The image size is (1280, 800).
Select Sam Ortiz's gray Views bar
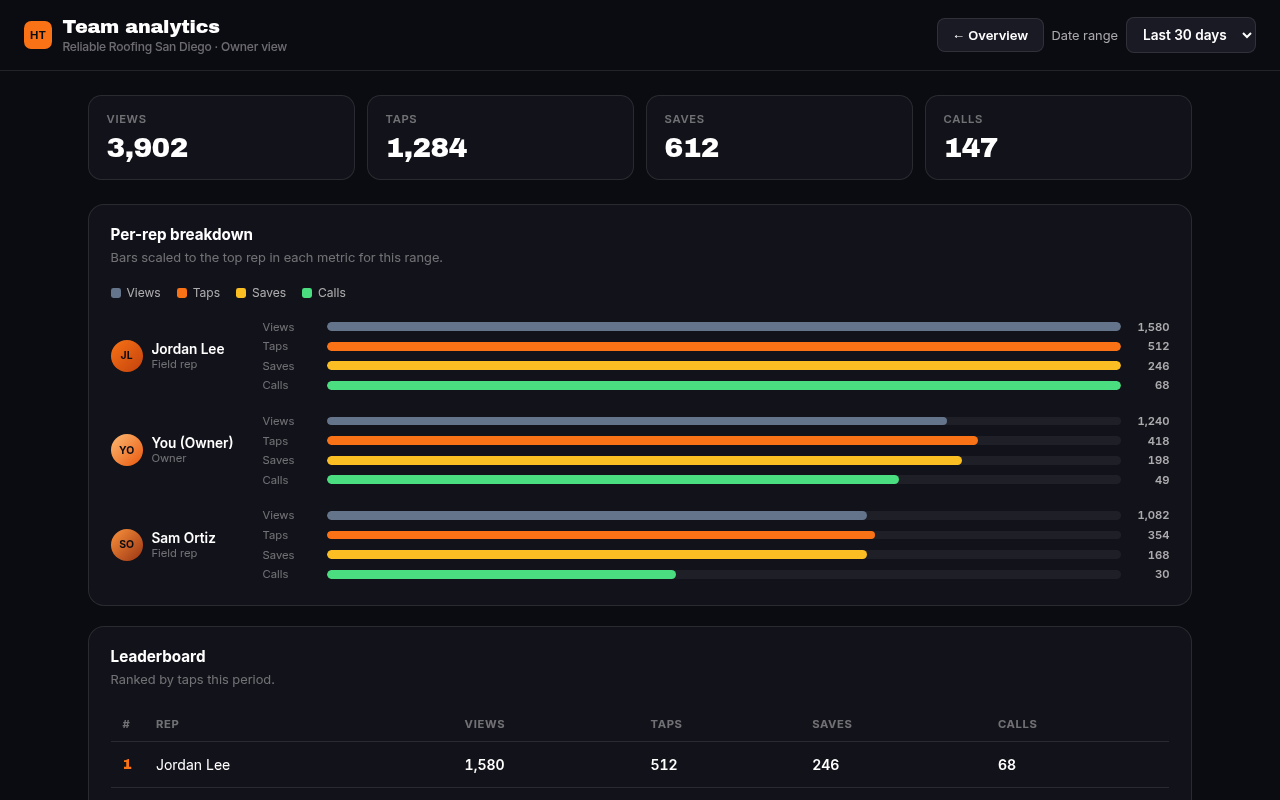[x=597, y=515]
